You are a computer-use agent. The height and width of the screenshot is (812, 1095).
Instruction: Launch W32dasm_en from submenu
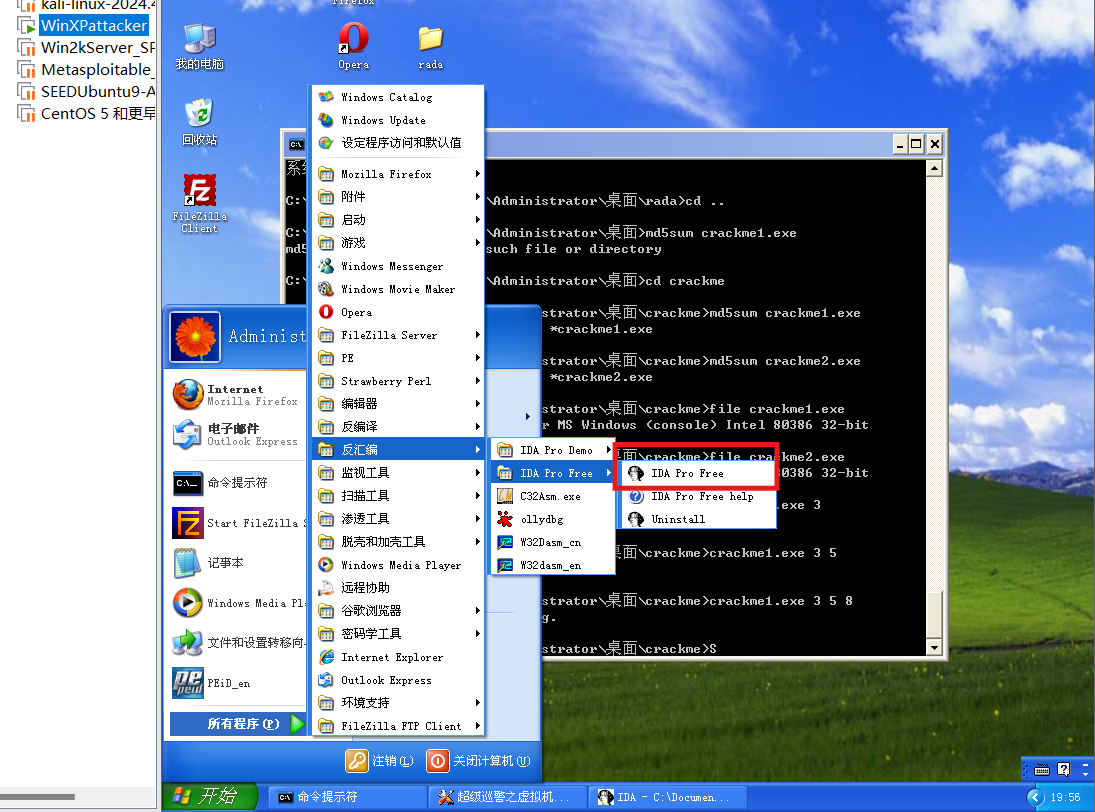tap(552, 566)
